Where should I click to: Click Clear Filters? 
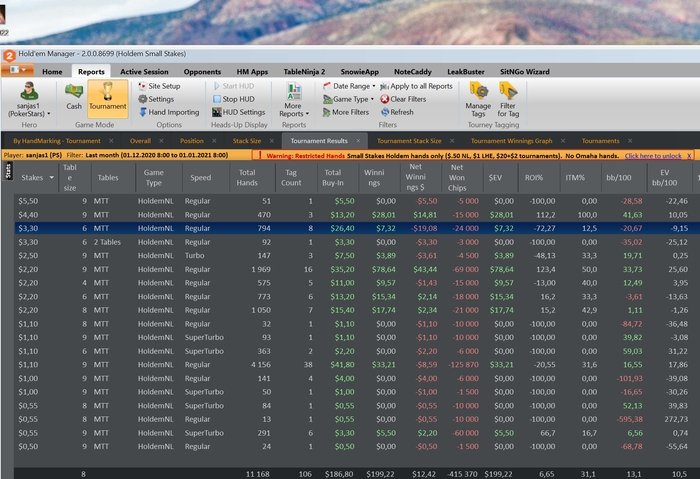click(x=403, y=99)
